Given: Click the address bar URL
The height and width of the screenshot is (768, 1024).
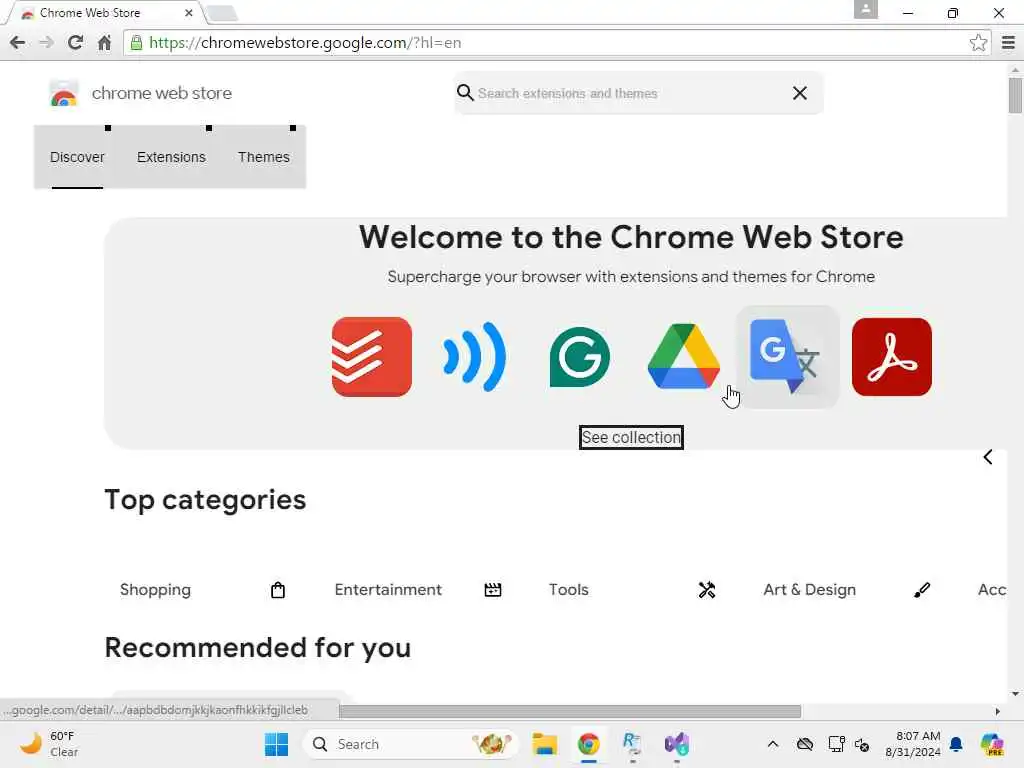Looking at the screenshot, I should [305, 43].
